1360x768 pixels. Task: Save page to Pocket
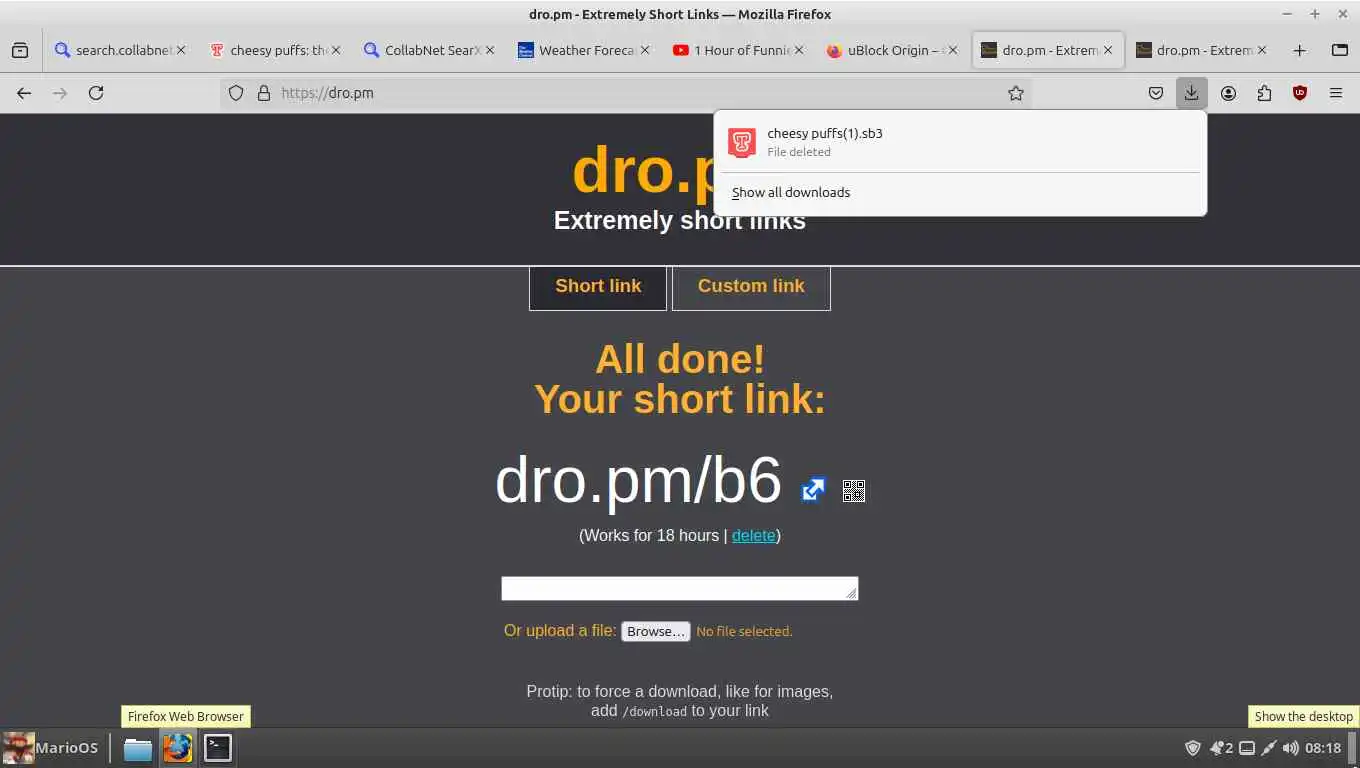pos(1155,93)
